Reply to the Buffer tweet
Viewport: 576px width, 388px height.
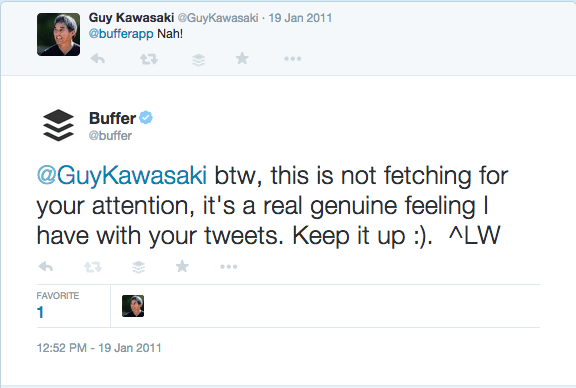46,266
